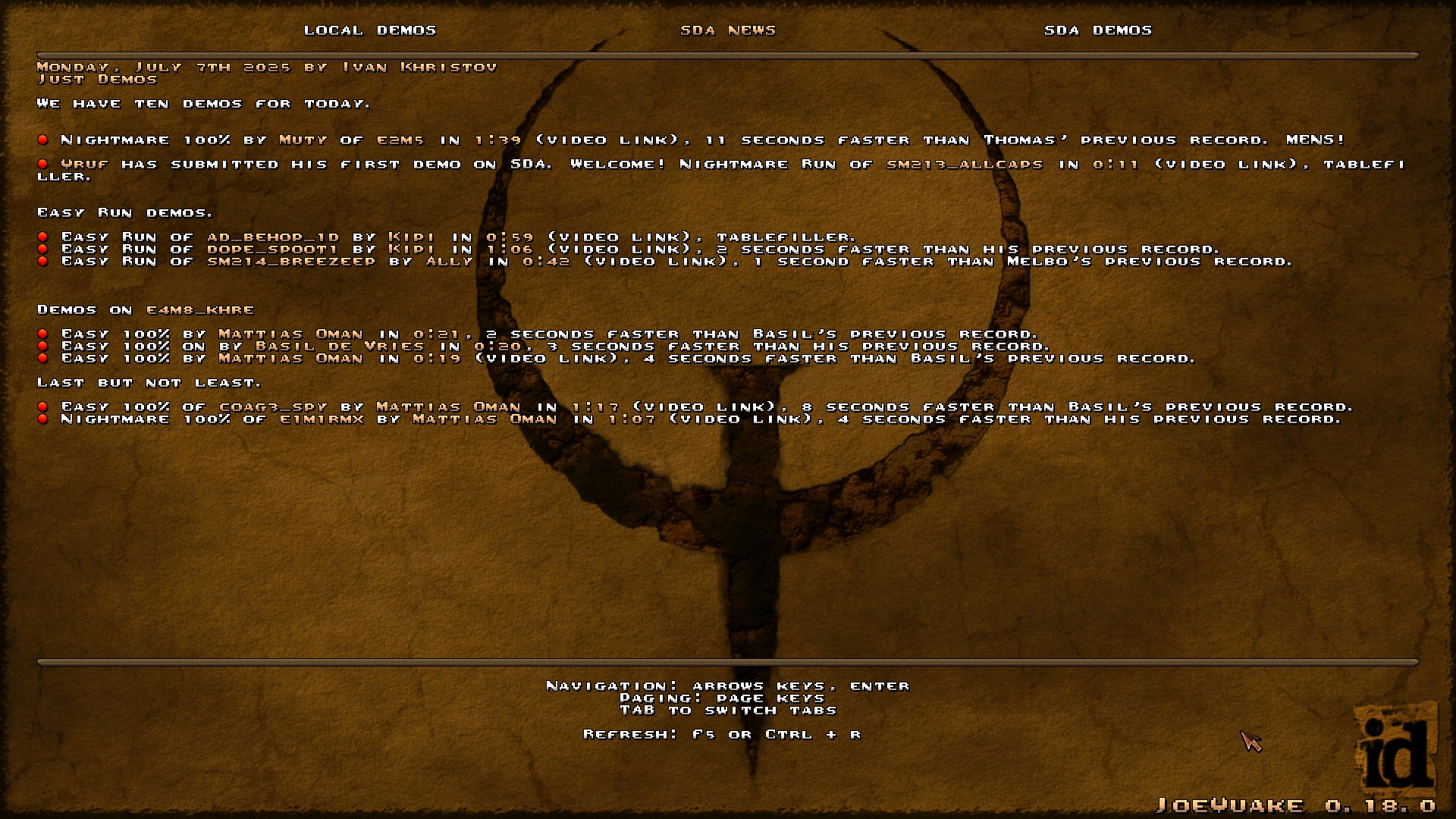
Task: Open the dope_spoot1 map link
Action: (273, 249)
